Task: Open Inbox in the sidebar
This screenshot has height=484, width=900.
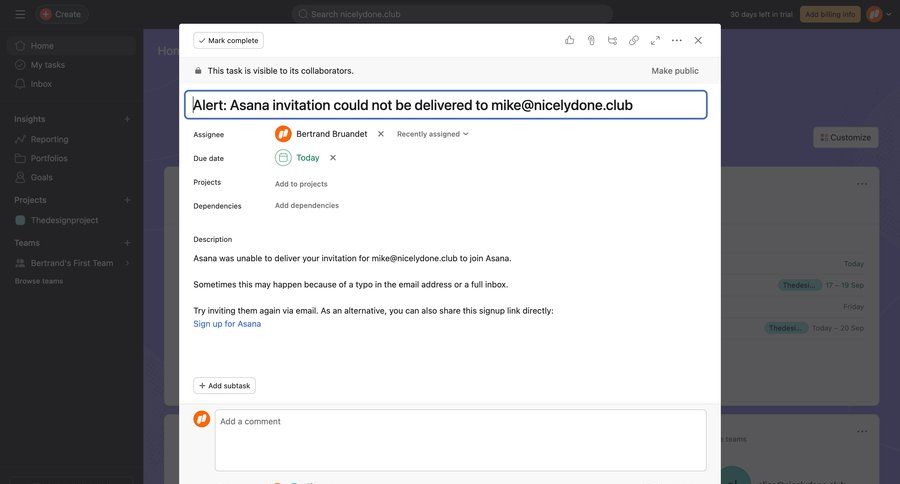Action: point(71,84)
